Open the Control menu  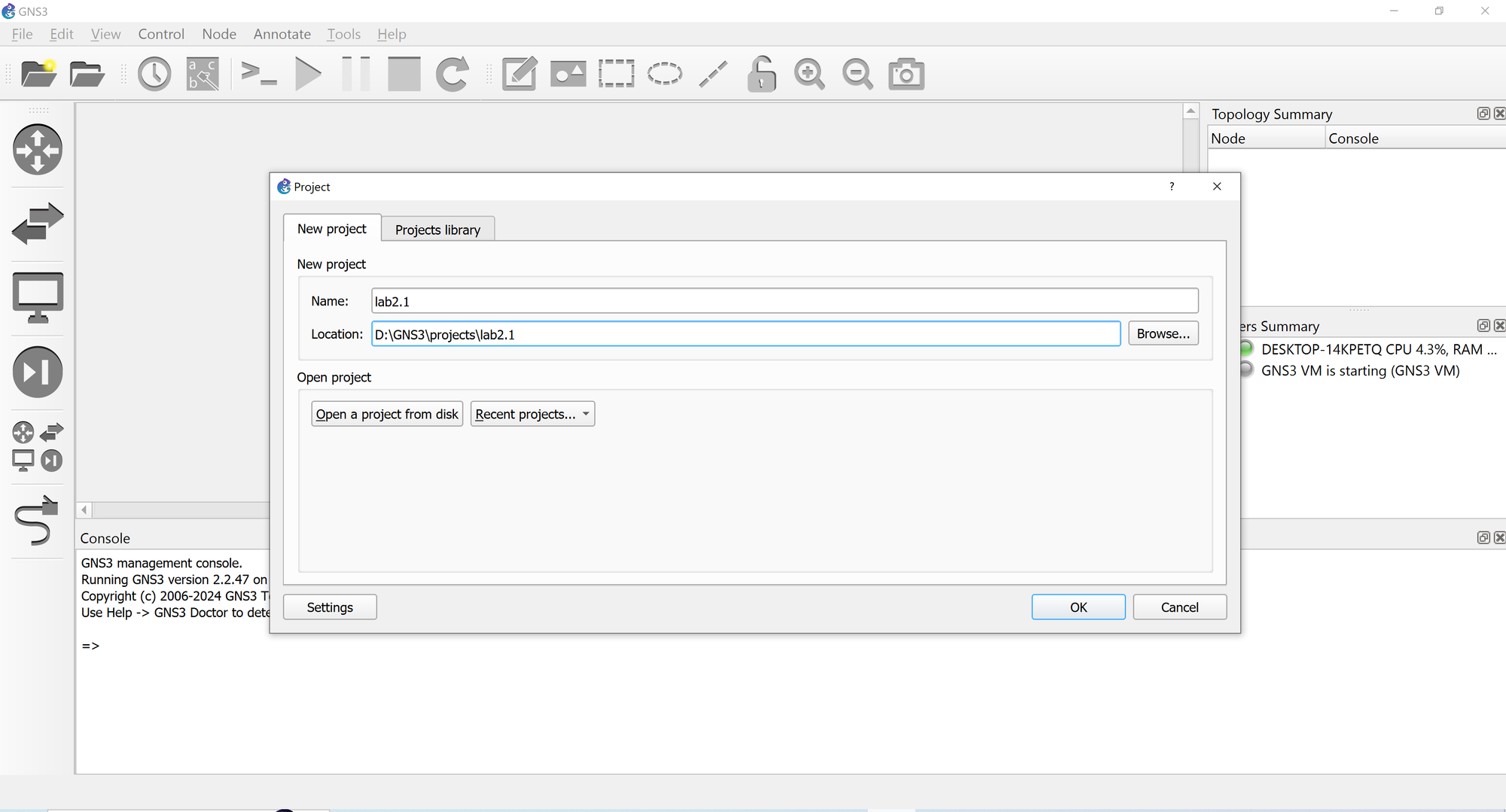[161, 34]
